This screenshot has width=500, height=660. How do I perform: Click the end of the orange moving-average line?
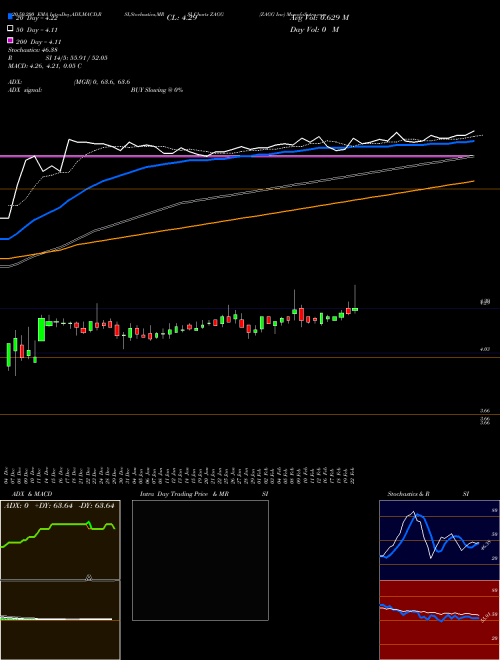(x=473, y=181)
